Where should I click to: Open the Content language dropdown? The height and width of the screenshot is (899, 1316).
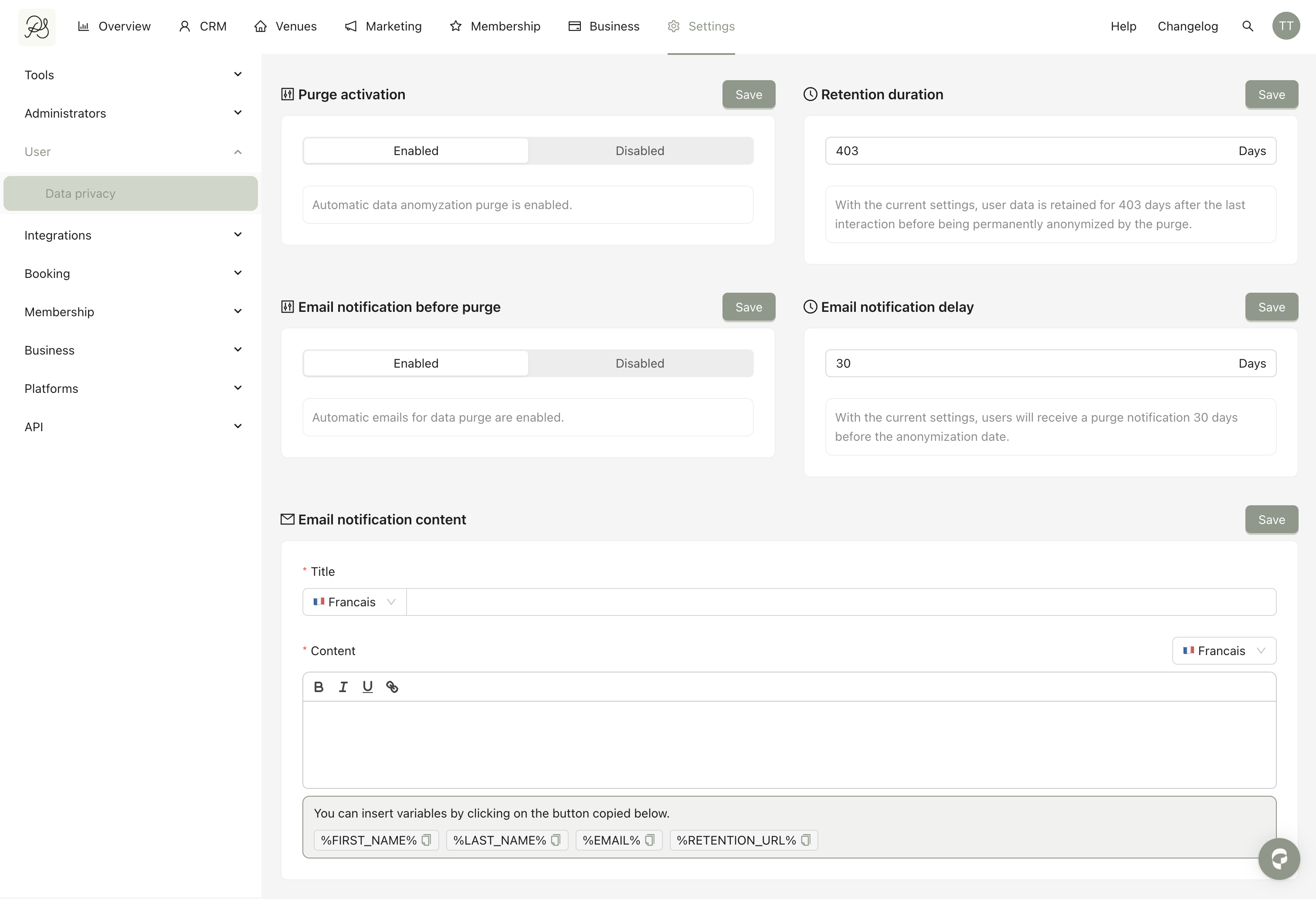(x=1224, y=651)
